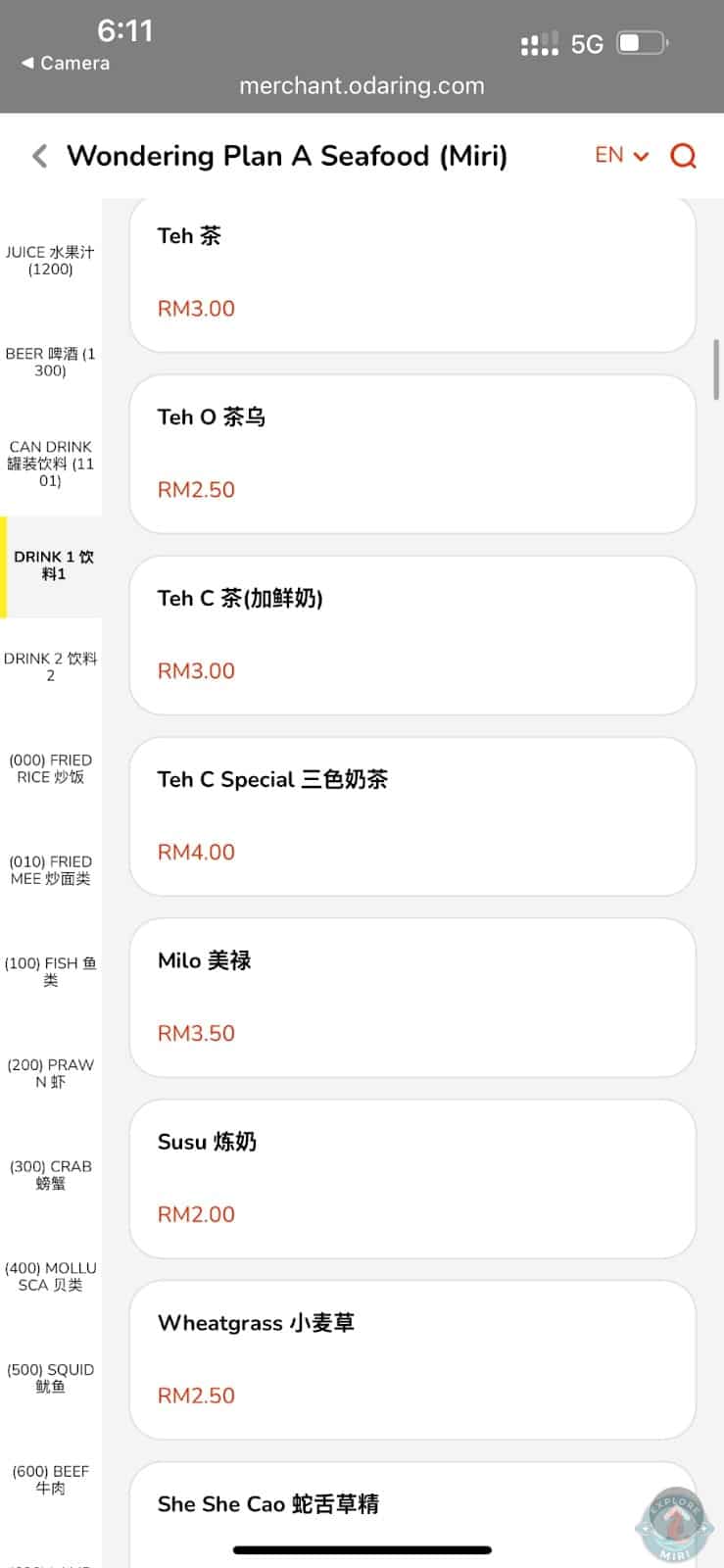This screenshot has width=724, height=1568.
Task: Click the page scrollbar thumb on right edge
Action: 717,369
